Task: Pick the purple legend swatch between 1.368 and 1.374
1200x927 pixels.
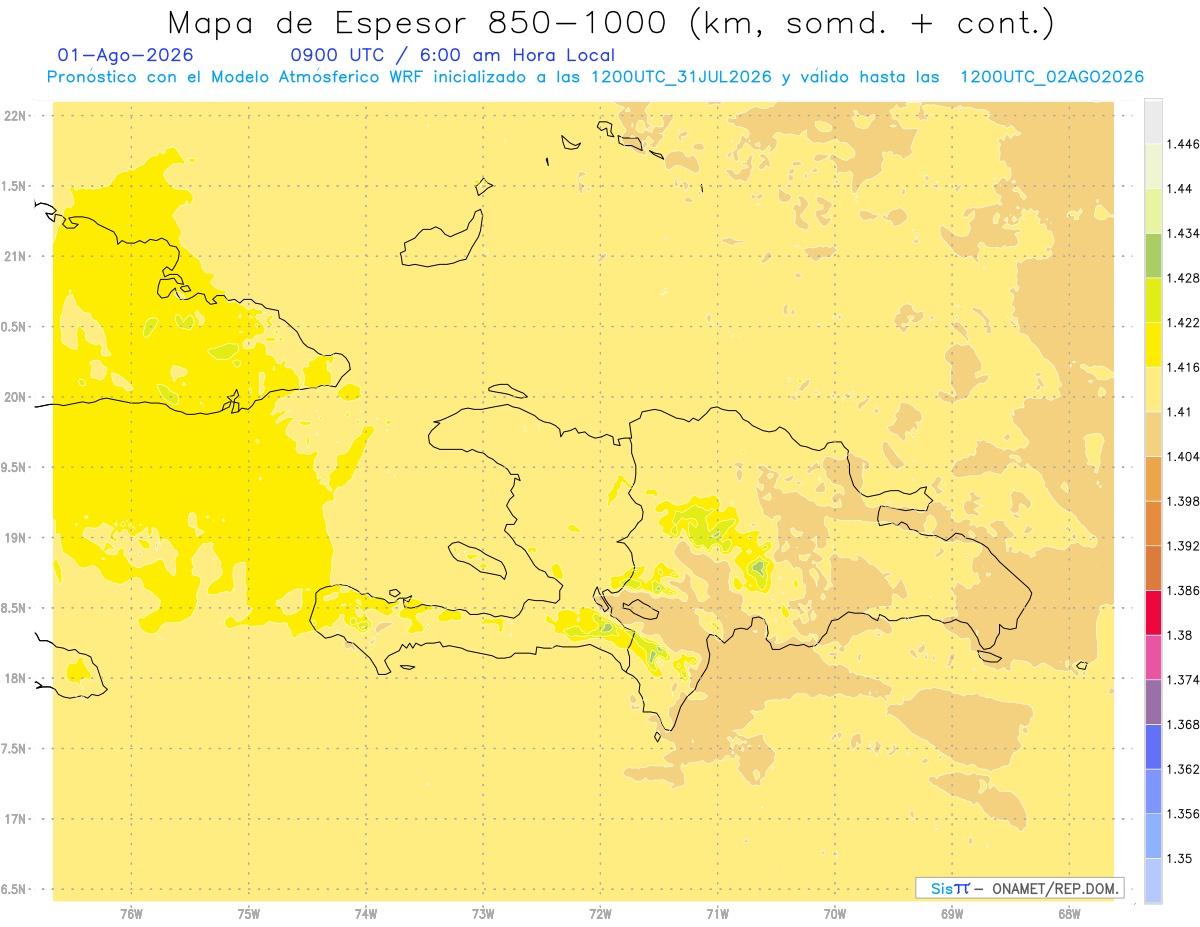Action: click(1153, 702)
